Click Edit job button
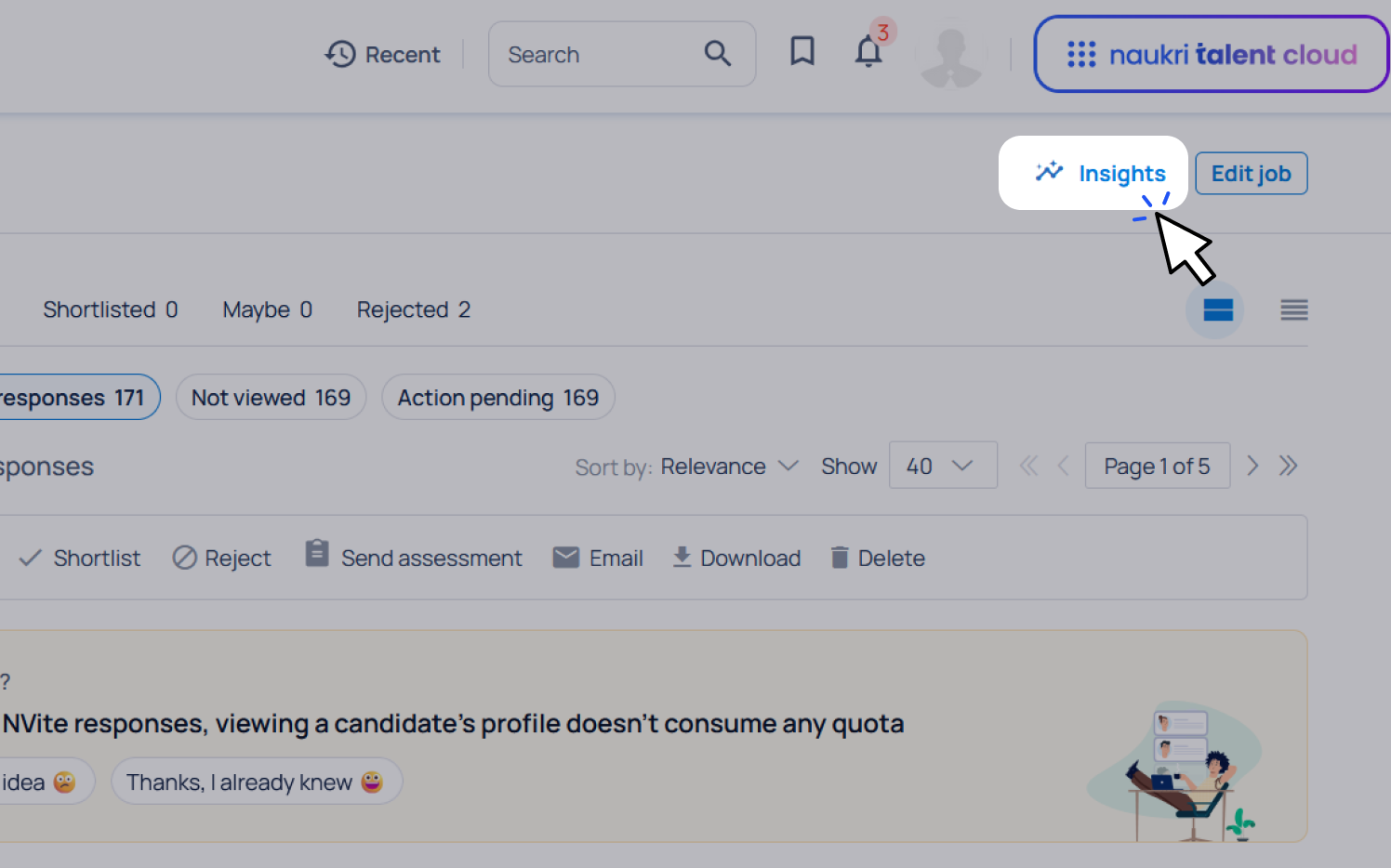 1251,174
